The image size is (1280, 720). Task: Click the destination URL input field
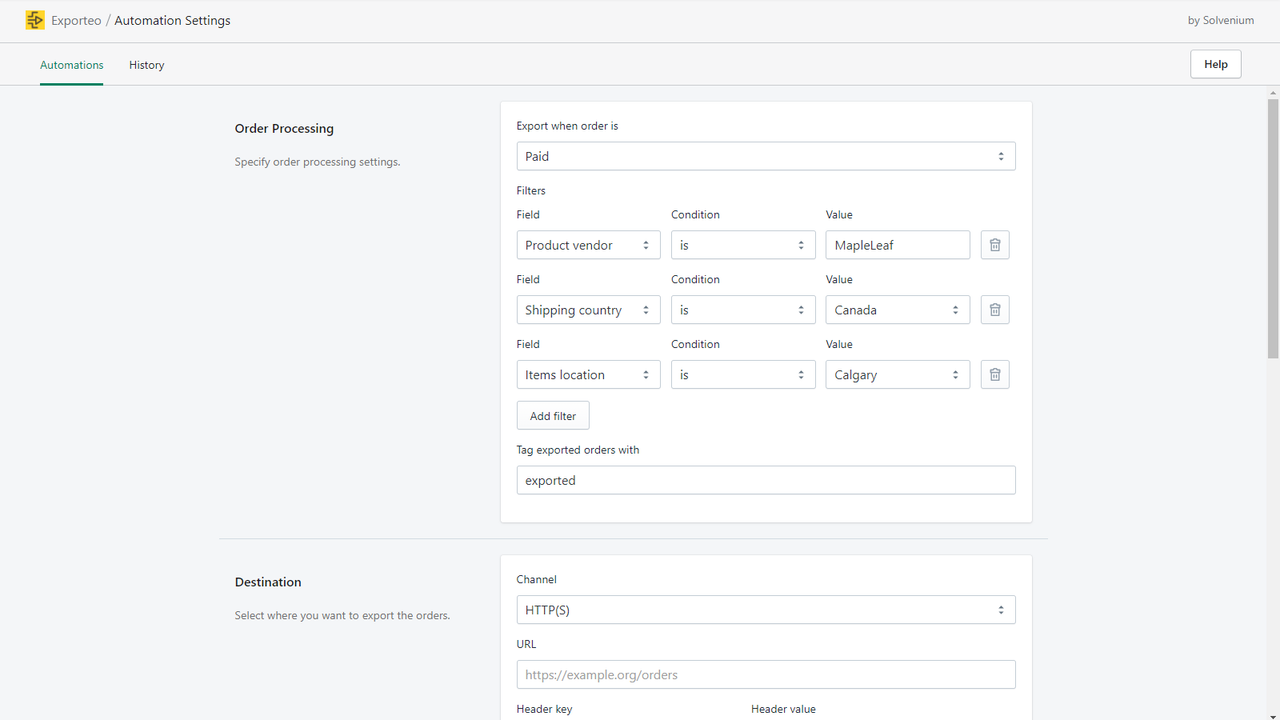pos(766,675)
